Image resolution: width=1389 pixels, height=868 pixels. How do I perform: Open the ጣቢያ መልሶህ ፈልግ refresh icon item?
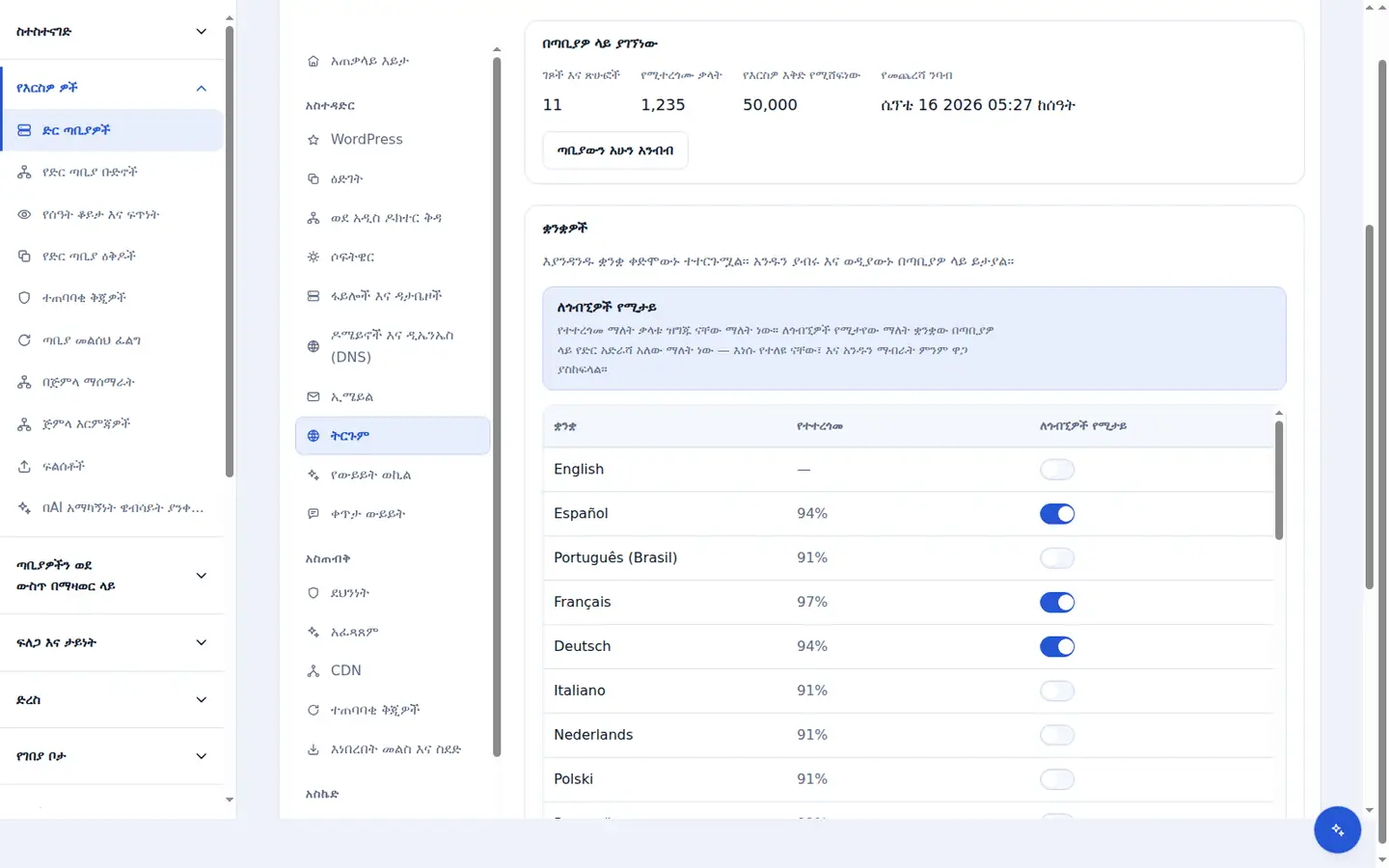click(x=24, y=340)
